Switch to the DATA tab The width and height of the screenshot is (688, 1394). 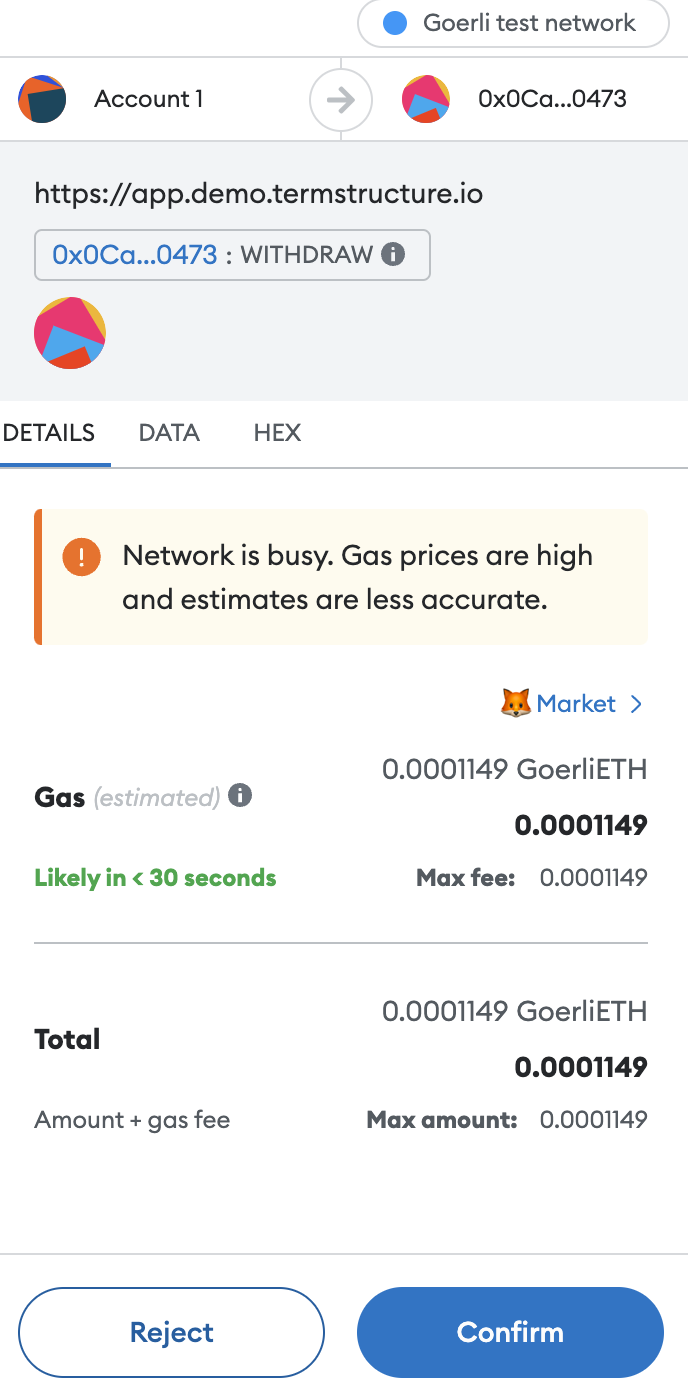tap(169, 433)
